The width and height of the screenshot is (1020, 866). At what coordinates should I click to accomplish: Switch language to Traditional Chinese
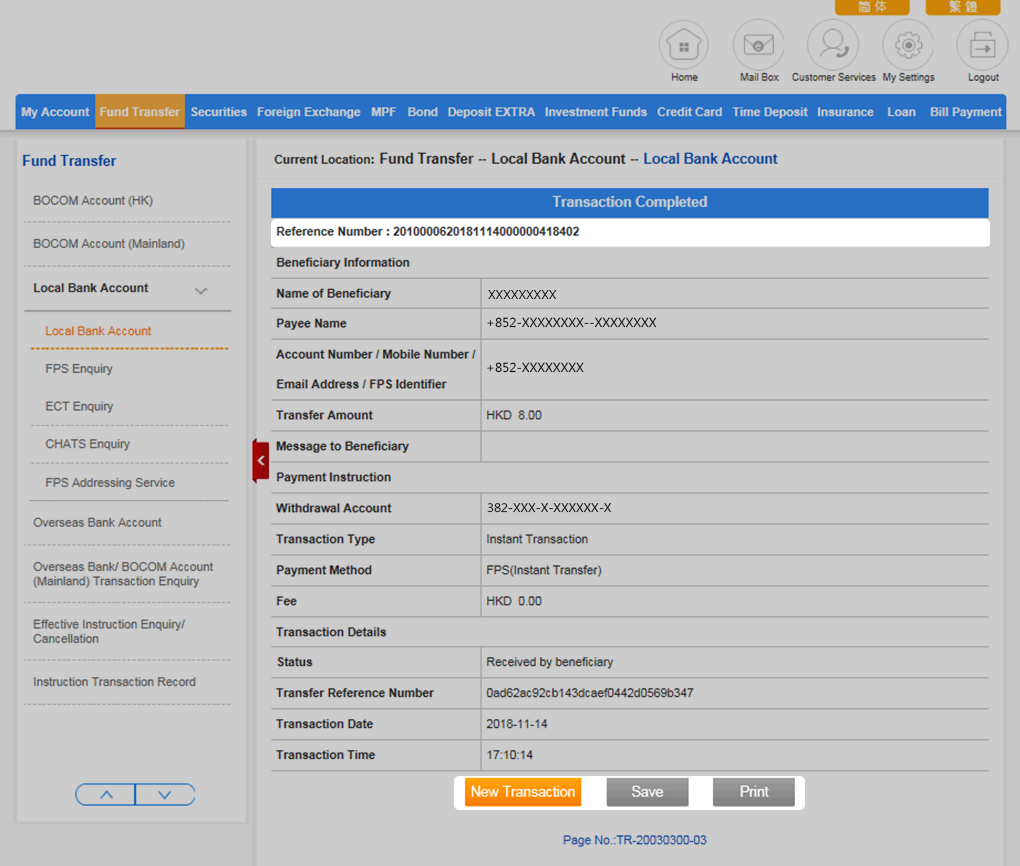tap(962, 7)
